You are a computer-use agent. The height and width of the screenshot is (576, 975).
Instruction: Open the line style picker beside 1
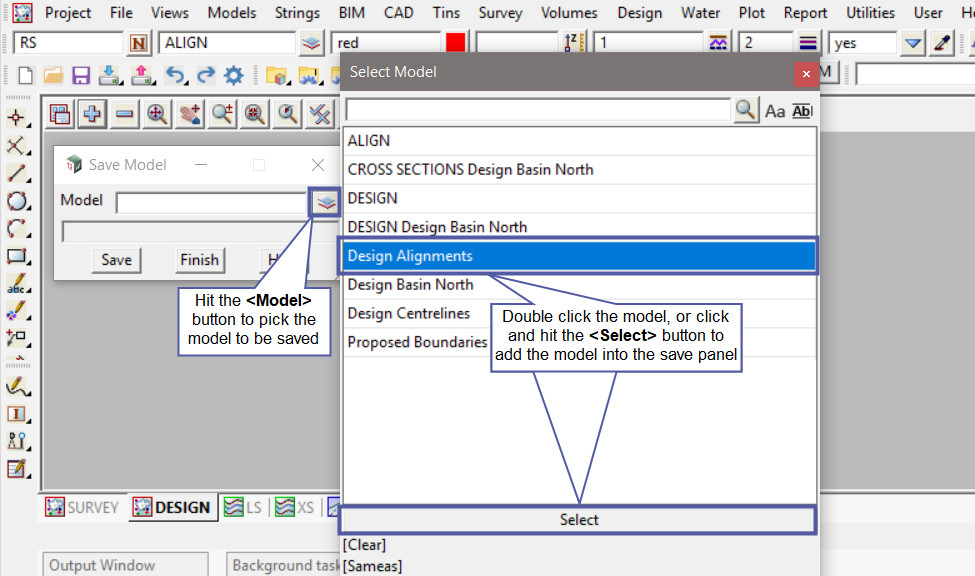click(718, 43)
